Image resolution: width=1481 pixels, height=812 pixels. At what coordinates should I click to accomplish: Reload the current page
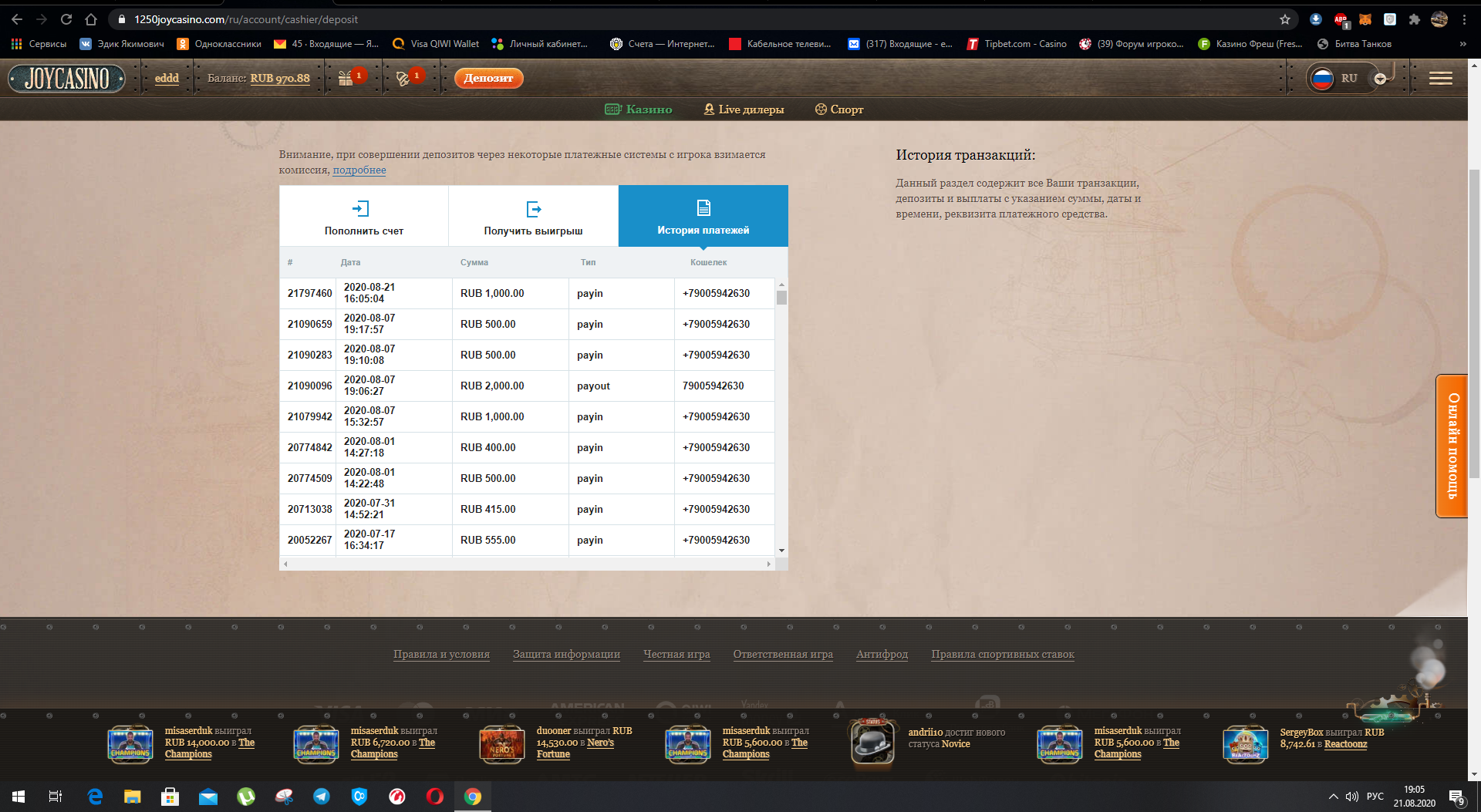[66, 19]
